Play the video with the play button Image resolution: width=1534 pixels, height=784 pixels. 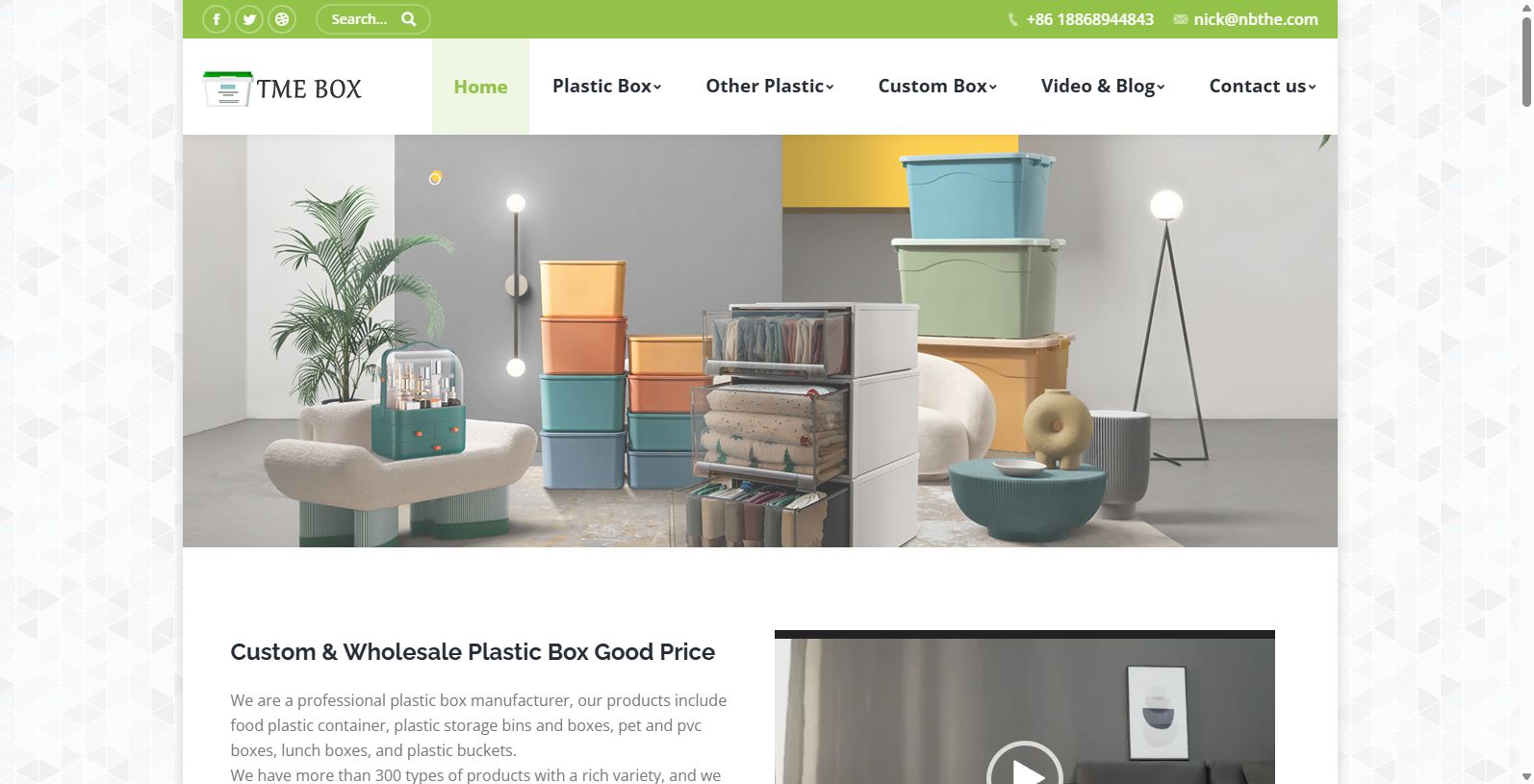click(x=1025, y=769)
